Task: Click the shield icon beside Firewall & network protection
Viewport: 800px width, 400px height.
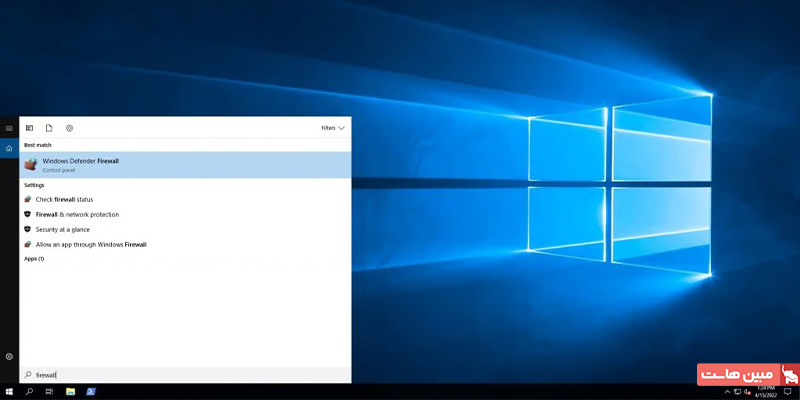Action: 28,215
